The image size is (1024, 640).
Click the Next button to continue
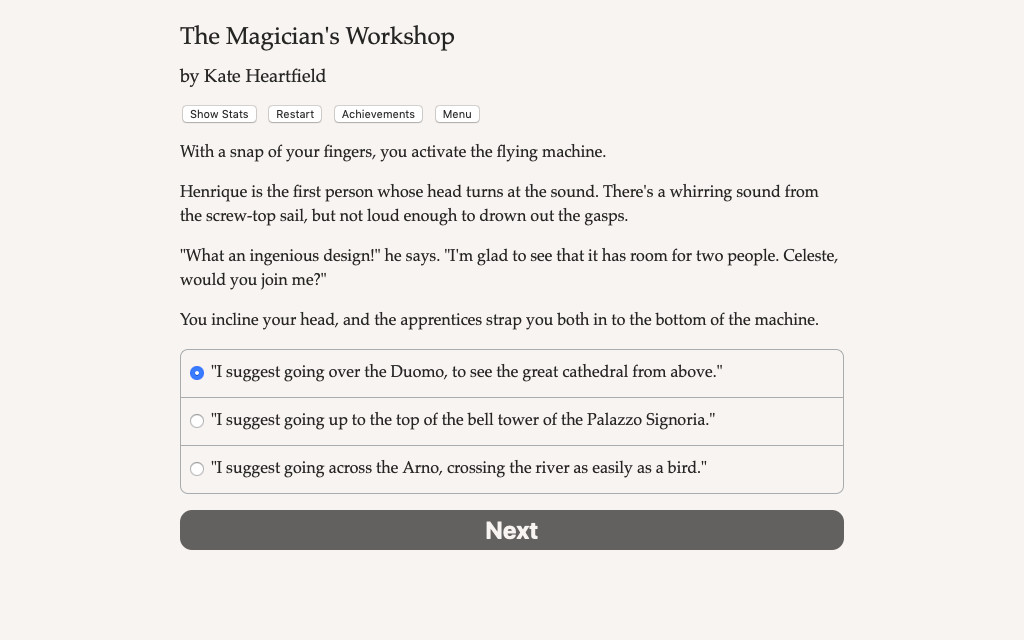click(x=511, y=530)
